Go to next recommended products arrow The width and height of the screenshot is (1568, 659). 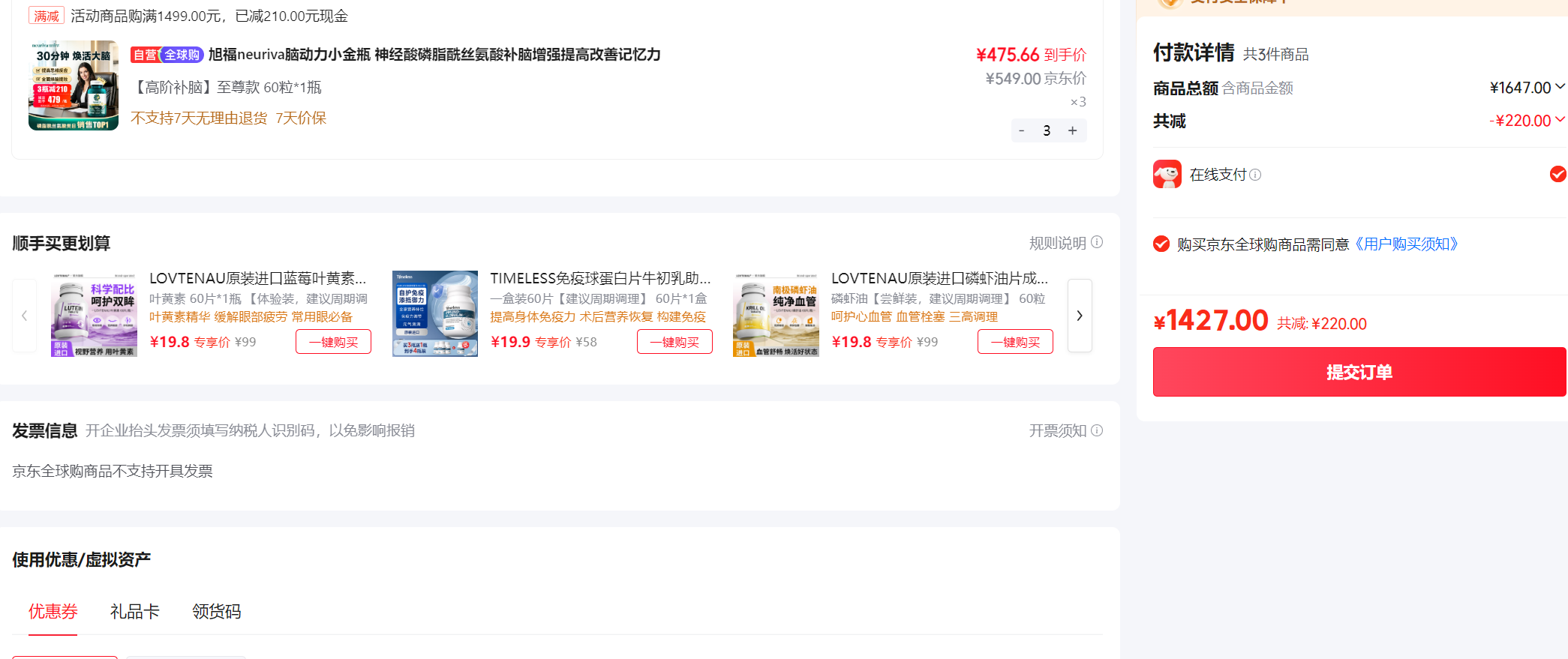click(1080, 316)
